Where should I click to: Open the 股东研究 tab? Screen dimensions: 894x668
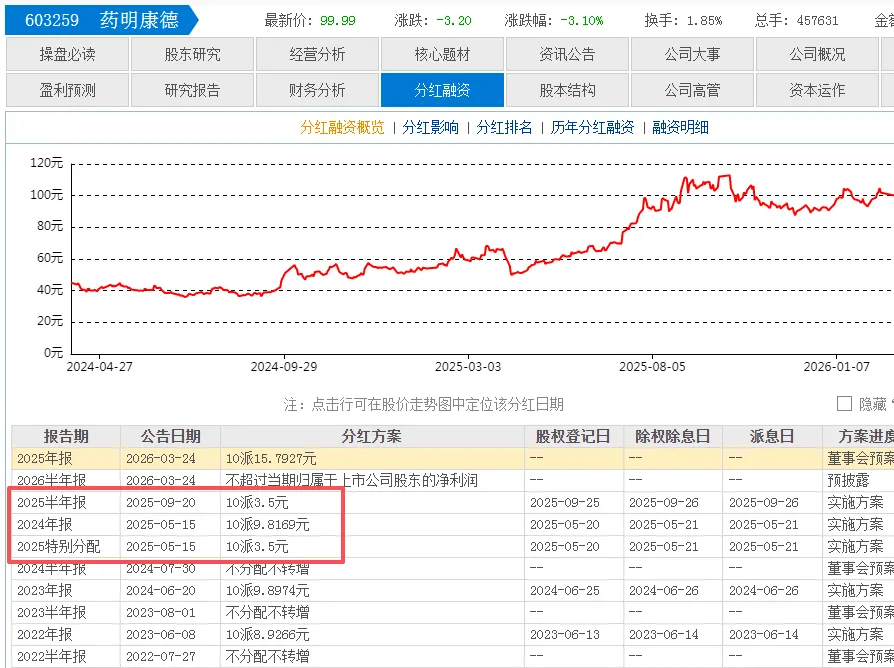[x=192, y=54]
